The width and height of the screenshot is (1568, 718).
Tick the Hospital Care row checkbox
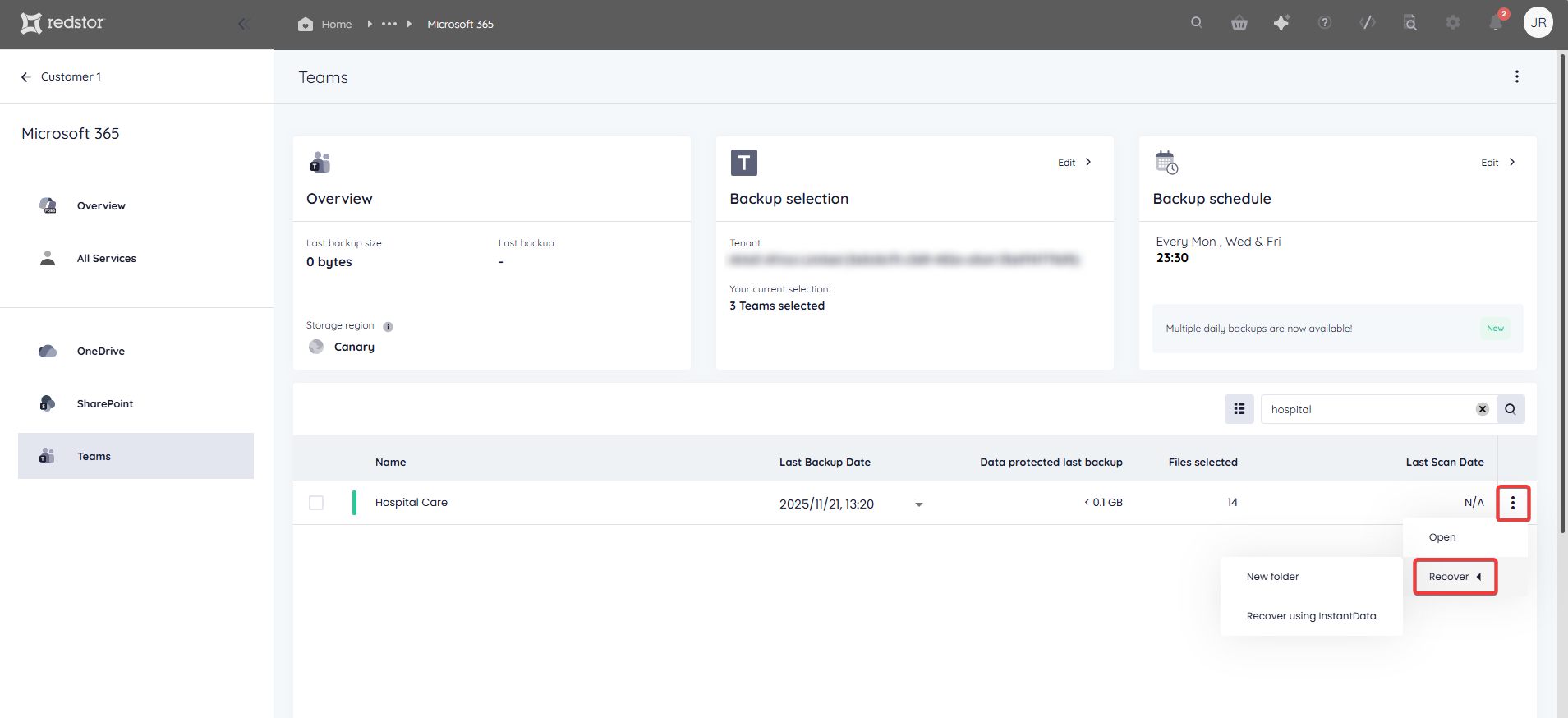tap(316, 503)
